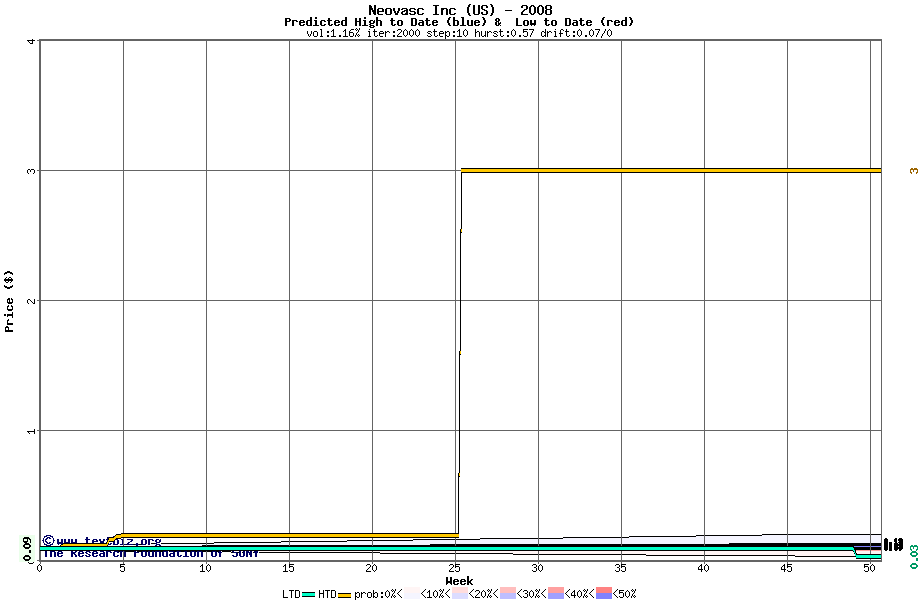Click the "Price ($)" y-axis label

click(9, 301)
